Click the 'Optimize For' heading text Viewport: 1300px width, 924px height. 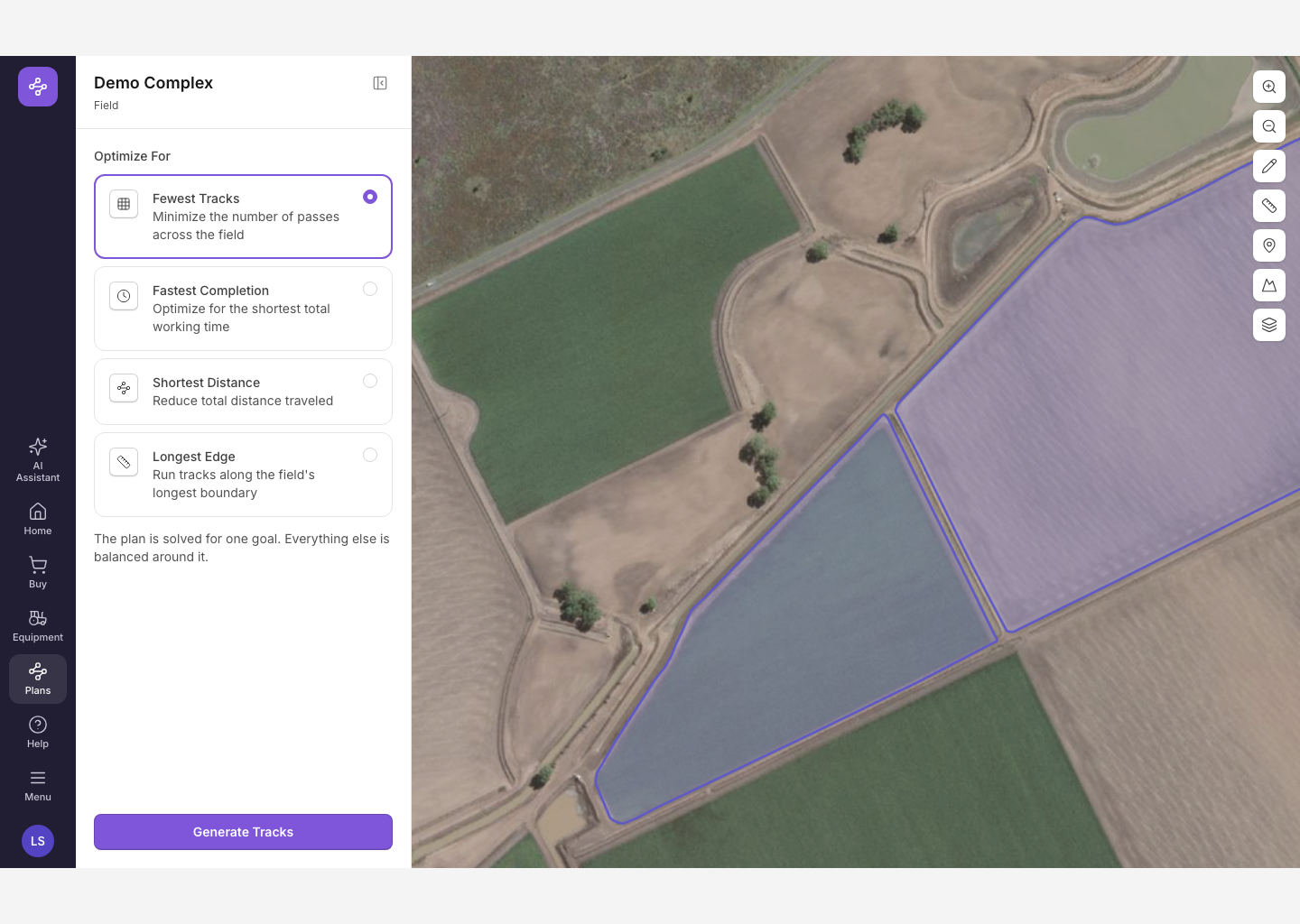tap(132, 156)
